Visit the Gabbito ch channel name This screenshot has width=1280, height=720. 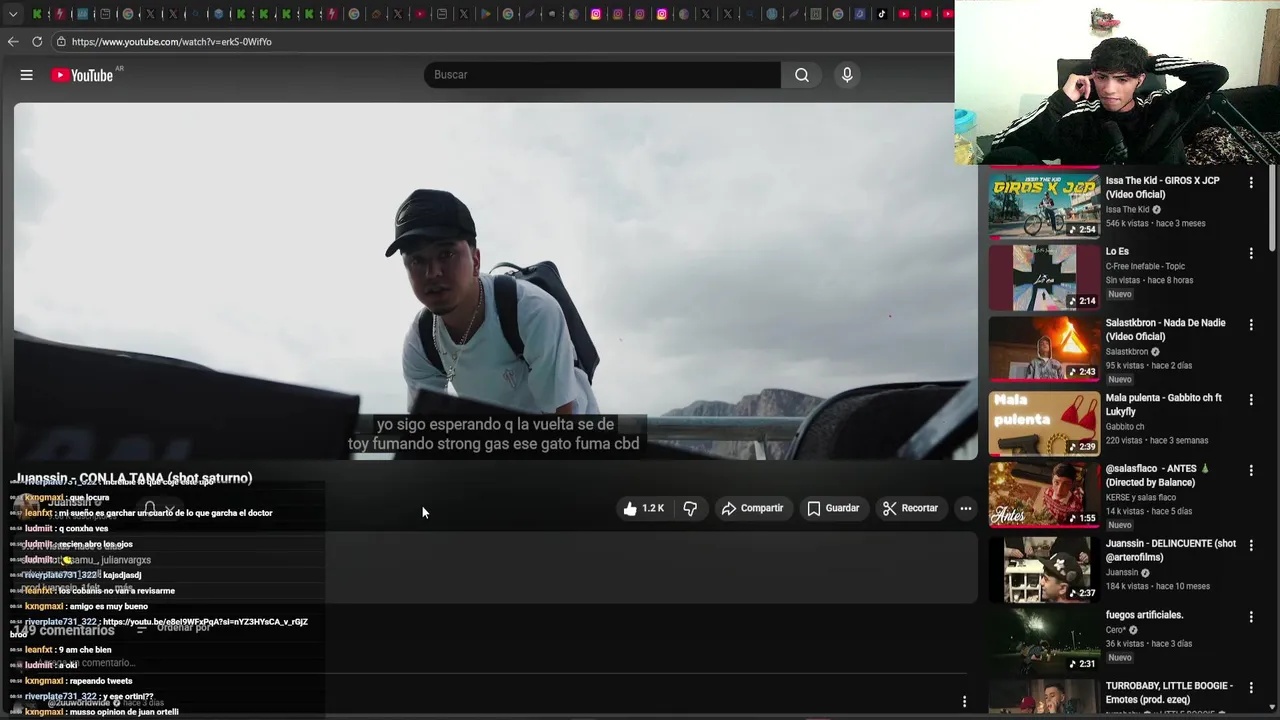click(x=1125, y=427)
